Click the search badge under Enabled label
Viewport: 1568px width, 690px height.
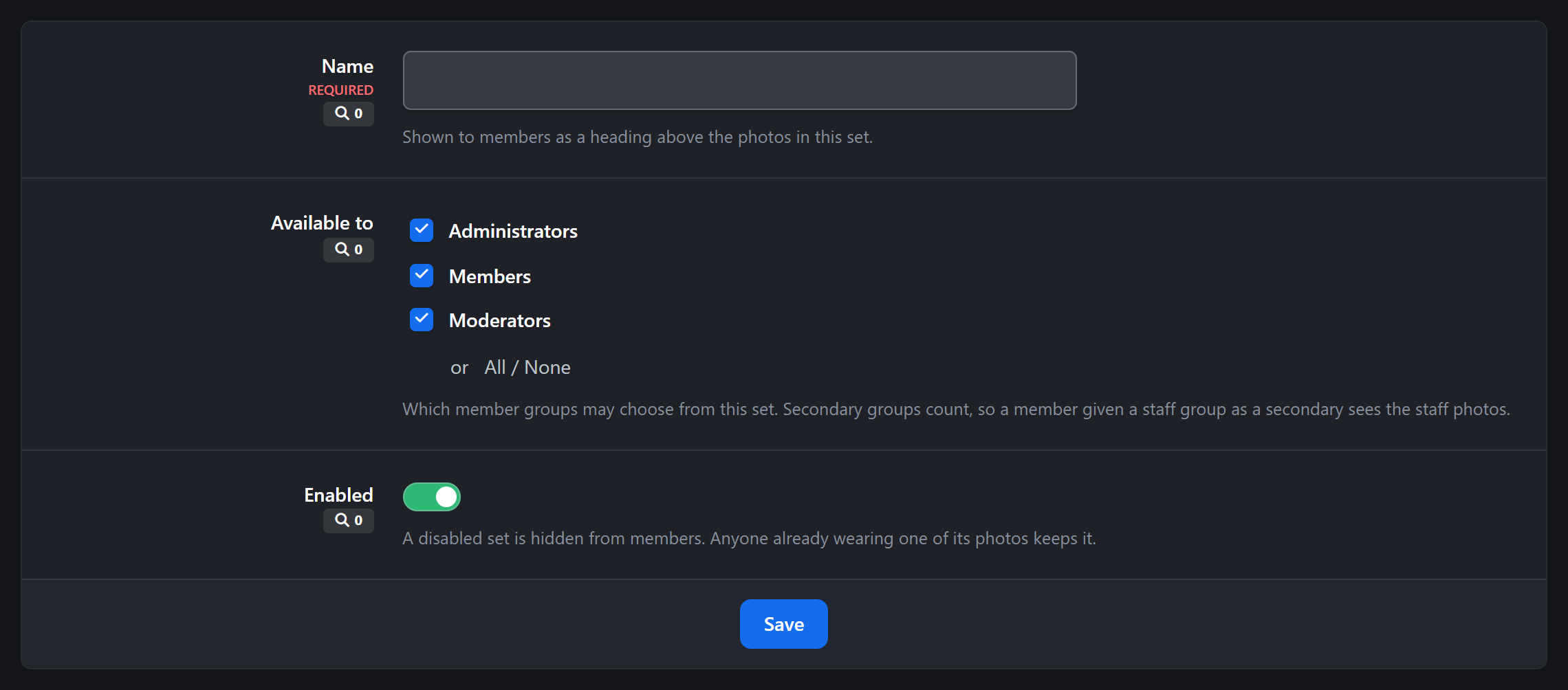pos(349,520)
